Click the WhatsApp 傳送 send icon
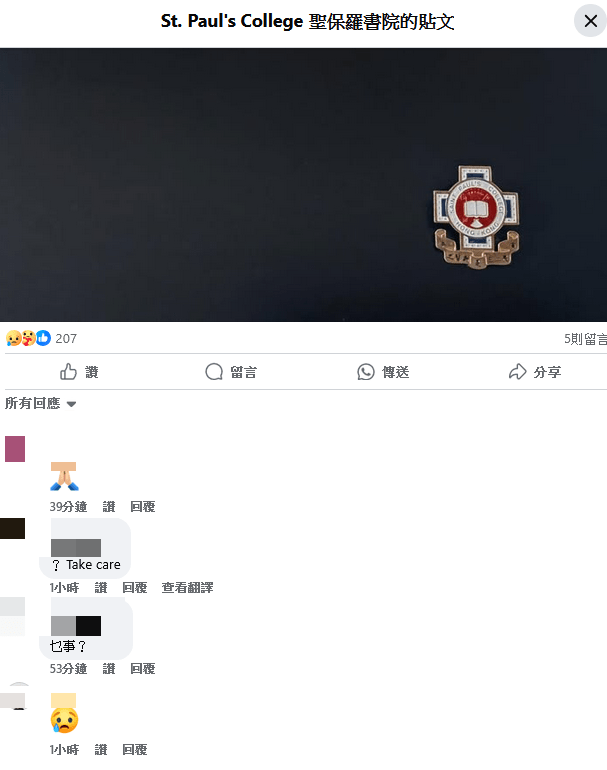607x770 pixels. pyautogui.click(x=365, y=372)
